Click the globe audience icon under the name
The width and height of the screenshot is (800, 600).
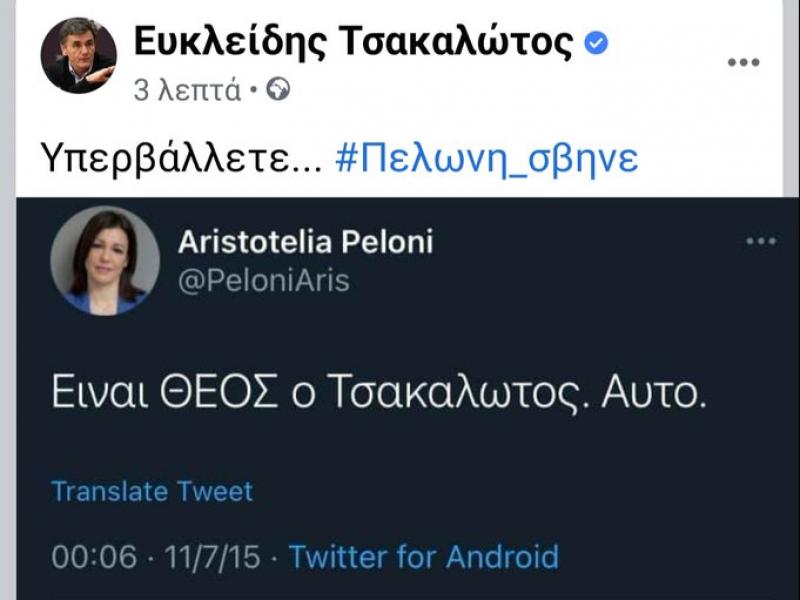(280, 86)
